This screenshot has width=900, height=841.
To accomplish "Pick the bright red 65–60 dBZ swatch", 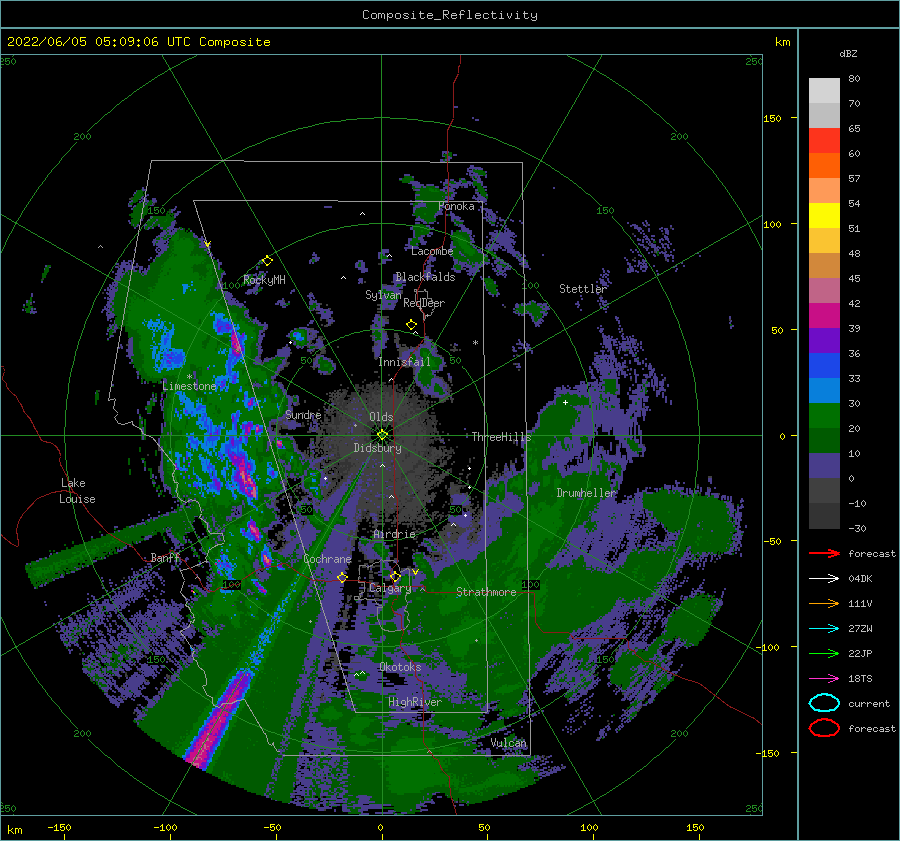I will [824, 141].
